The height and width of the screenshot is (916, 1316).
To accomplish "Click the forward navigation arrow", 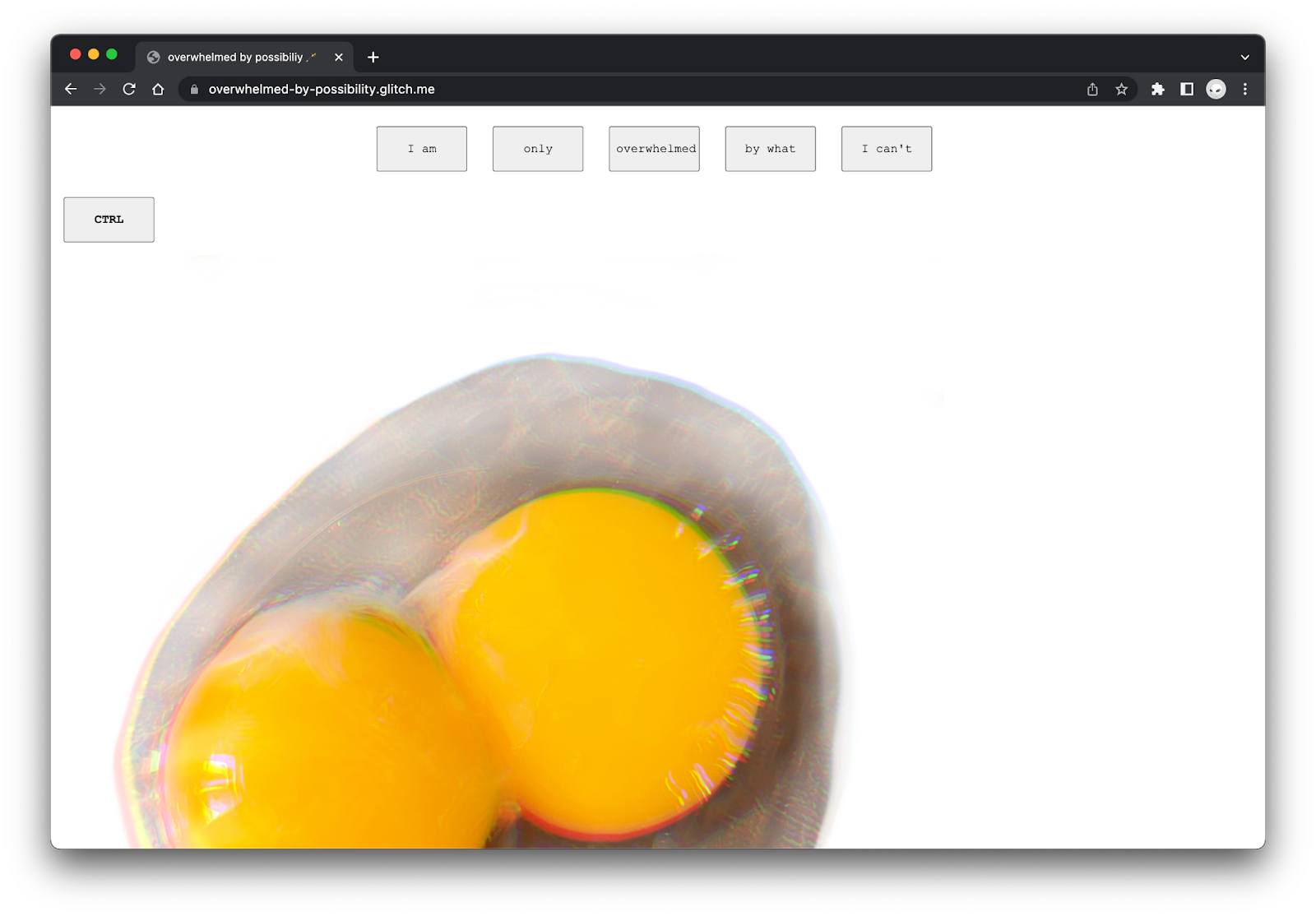I will click(100, 89).
